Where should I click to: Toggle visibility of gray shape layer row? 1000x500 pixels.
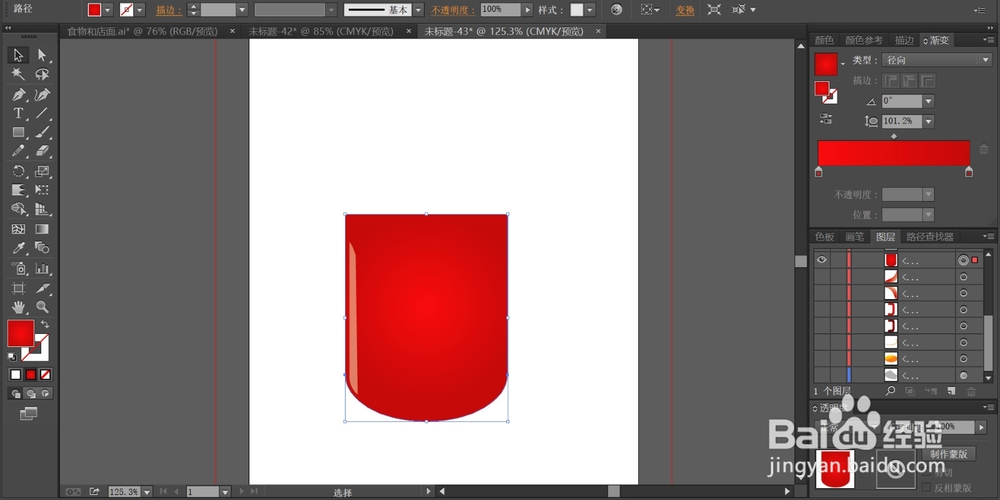821,376
